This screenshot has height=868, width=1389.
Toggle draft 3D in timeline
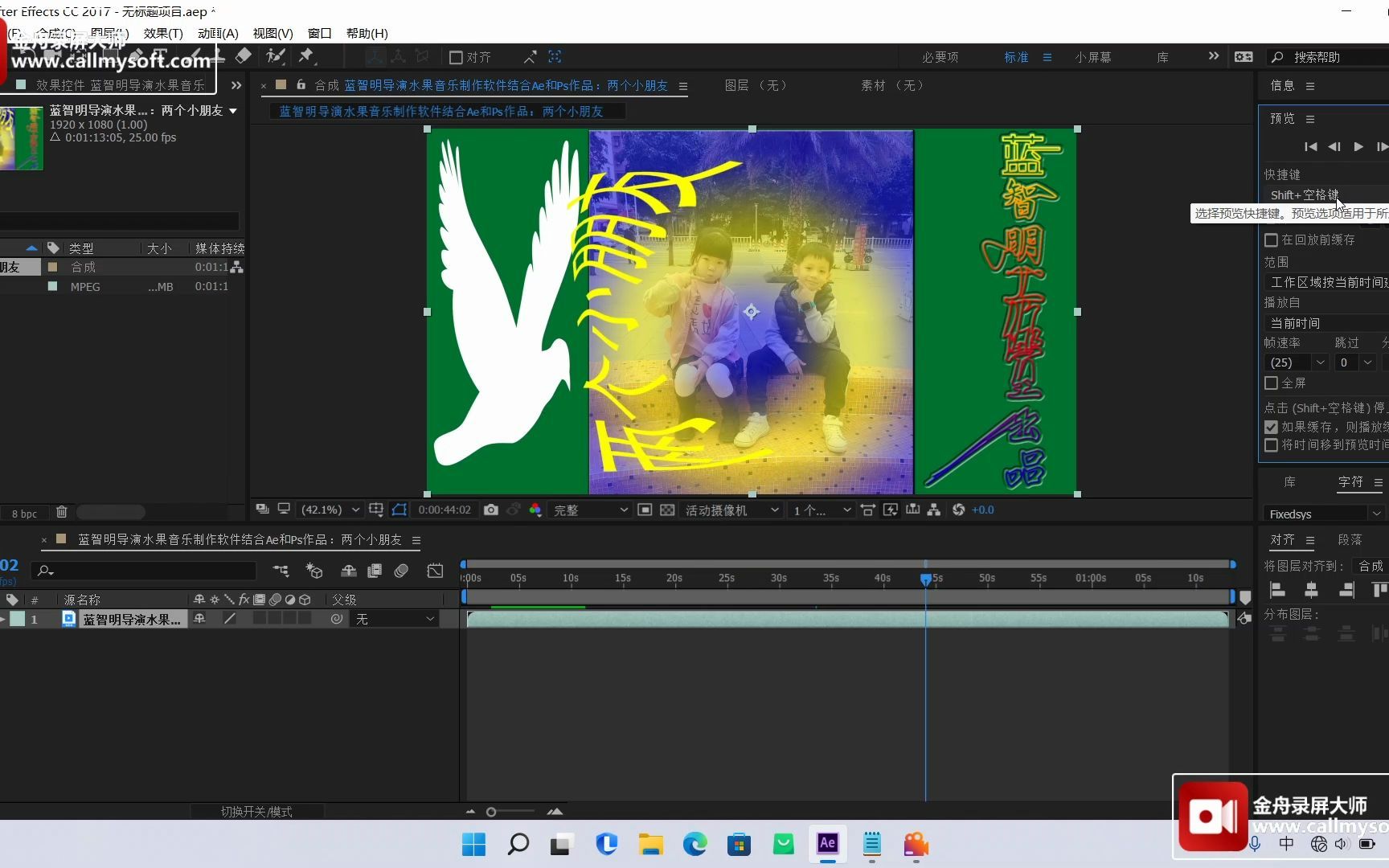tap(314, 571)
